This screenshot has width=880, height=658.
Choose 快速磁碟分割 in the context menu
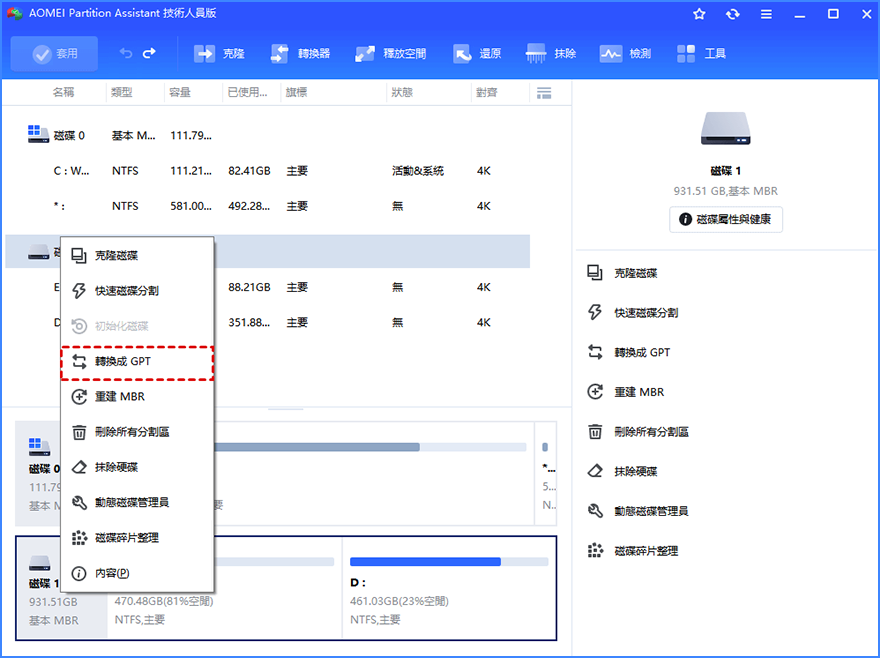coord(137,291)
